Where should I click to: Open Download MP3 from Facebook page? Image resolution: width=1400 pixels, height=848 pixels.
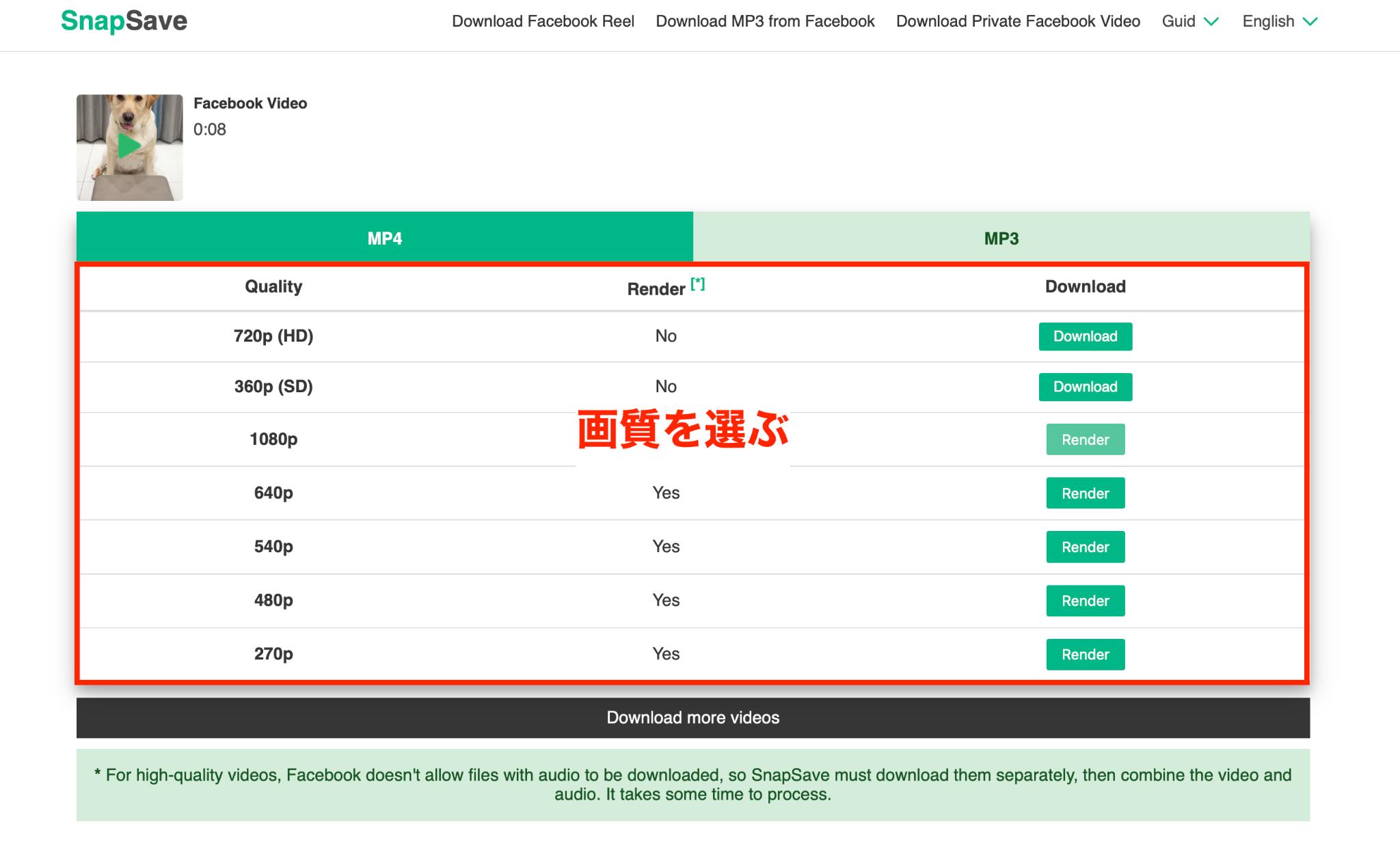click(765, 21)
